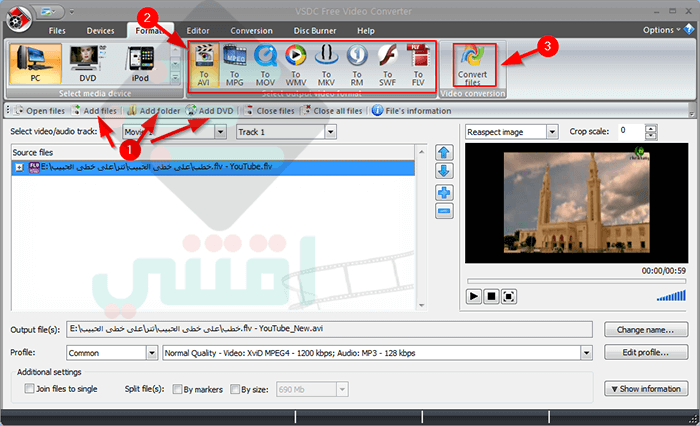Select the YouTube.flv source file row
This screenshot has width=700, height=426.
[213, 167]
